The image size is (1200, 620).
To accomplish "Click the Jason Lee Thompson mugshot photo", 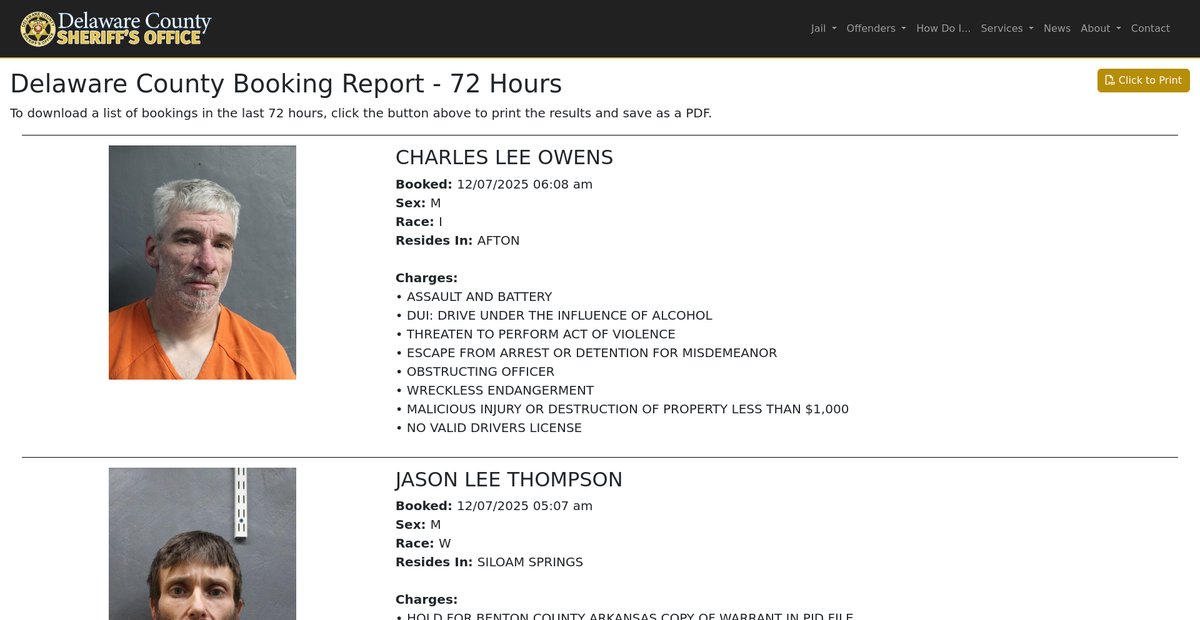I will point(202,544).
